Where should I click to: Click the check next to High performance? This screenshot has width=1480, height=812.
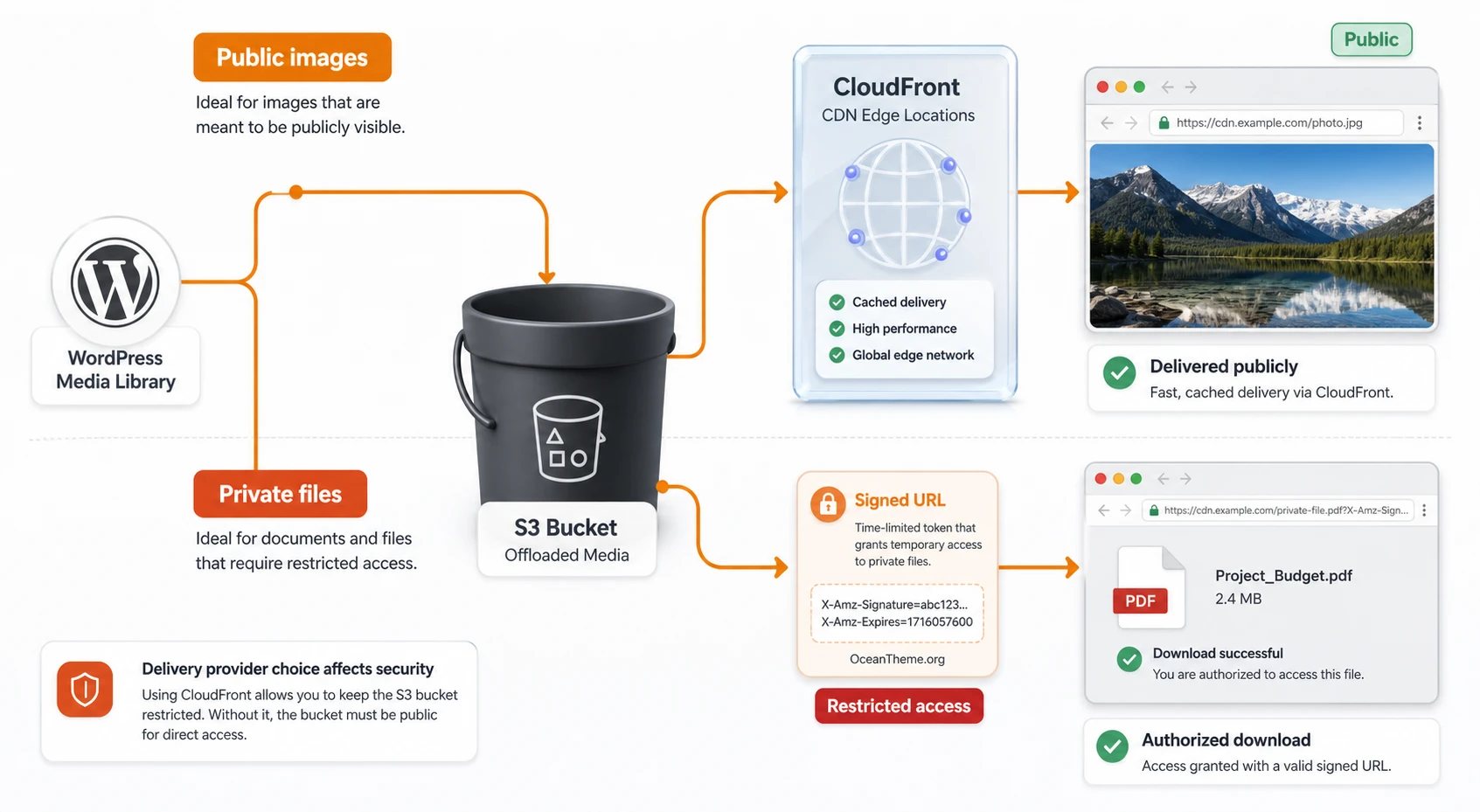(837, 329)
